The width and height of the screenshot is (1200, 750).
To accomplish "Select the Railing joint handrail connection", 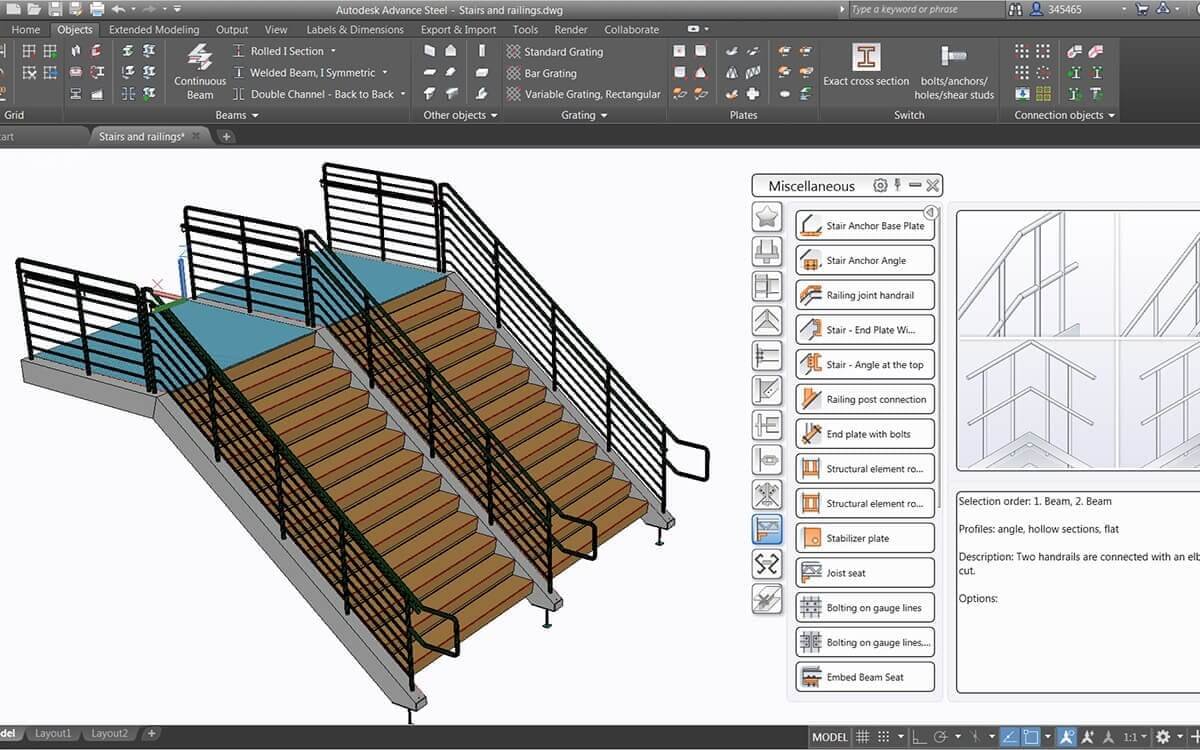I will pos(864,294).
